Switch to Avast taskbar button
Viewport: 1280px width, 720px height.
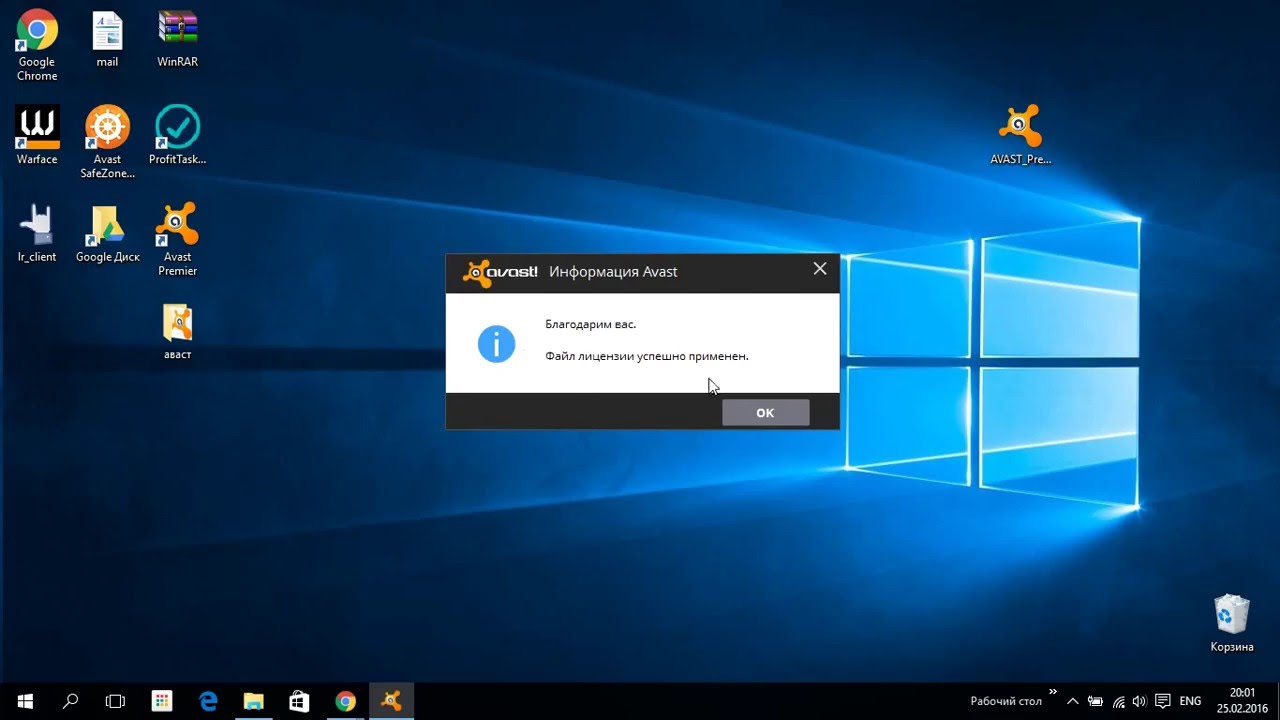click(x=391, y=701)
